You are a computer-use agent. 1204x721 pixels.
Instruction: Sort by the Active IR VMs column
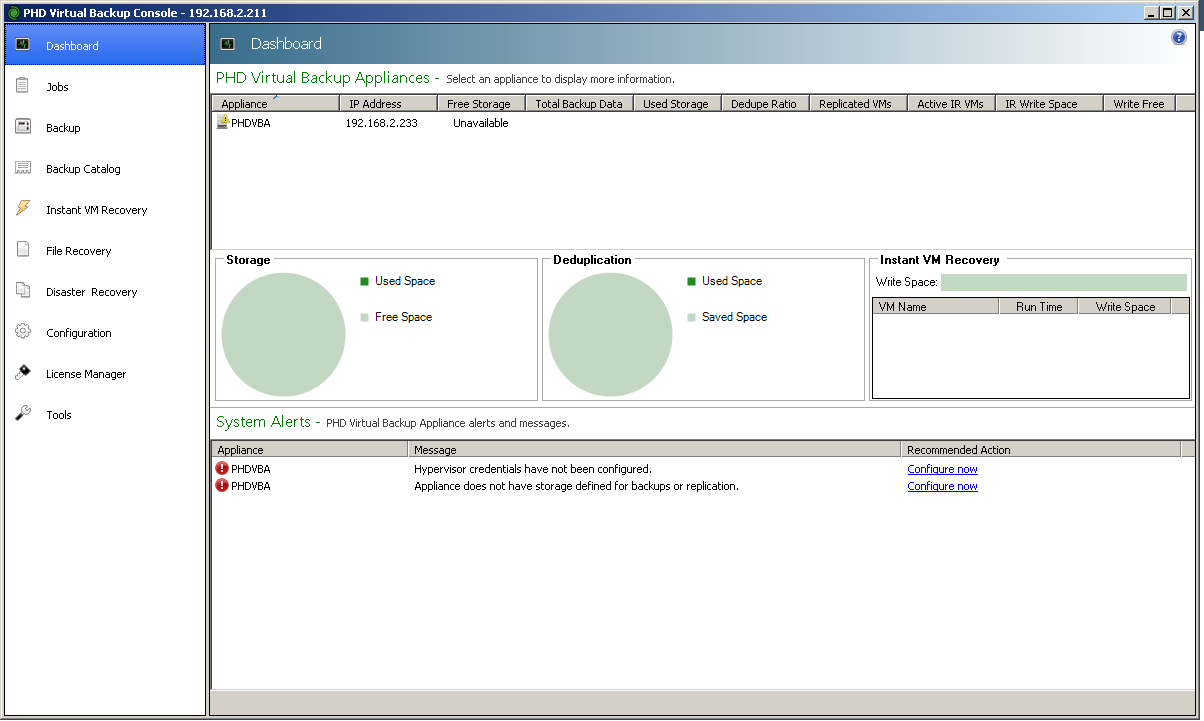951,103
